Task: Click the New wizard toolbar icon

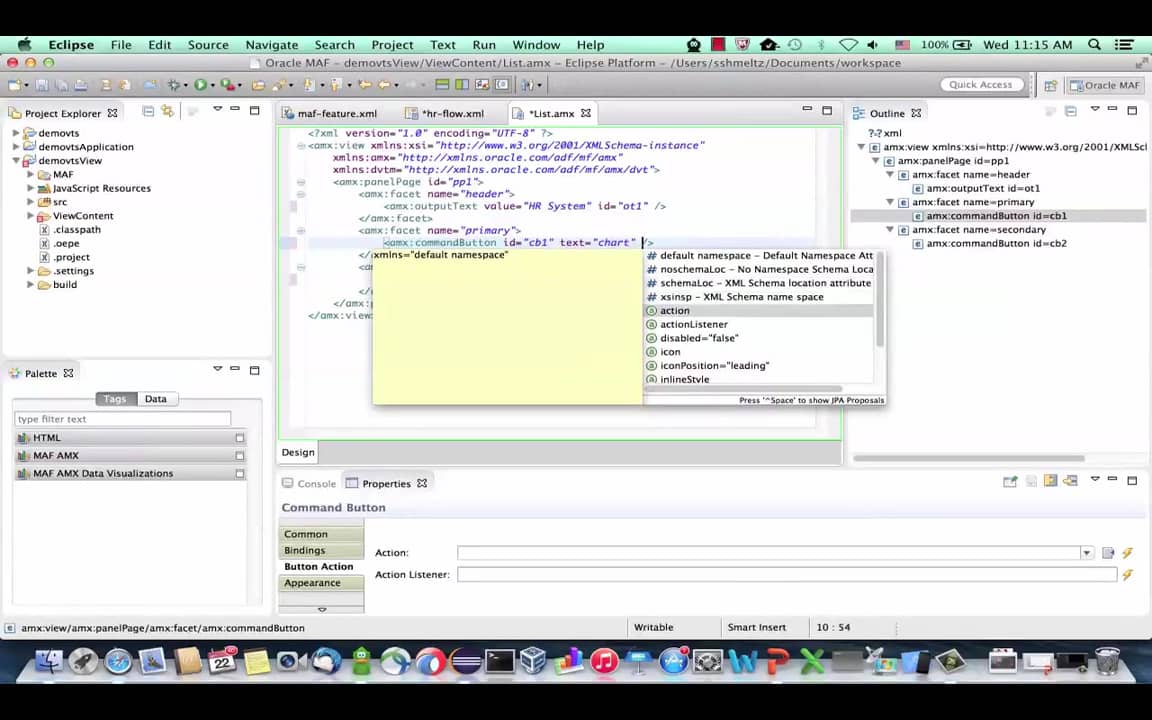Action: tap(15, 85)
